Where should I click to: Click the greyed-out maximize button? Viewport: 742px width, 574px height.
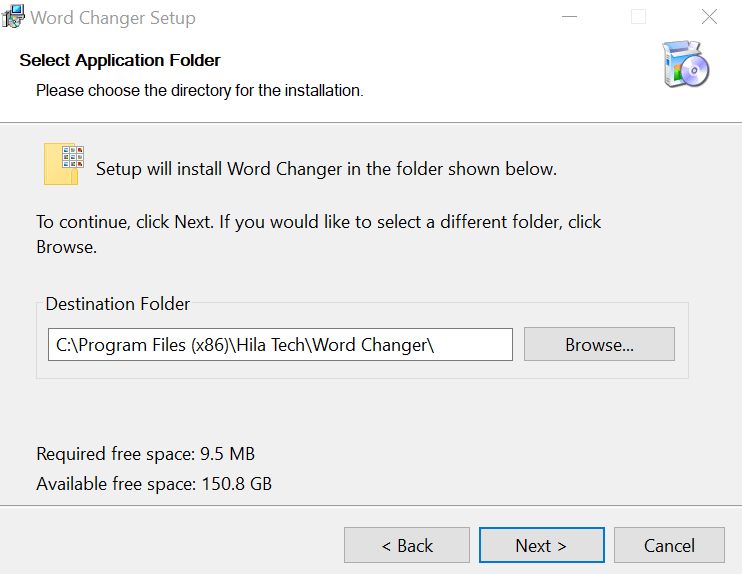point(638,17)
